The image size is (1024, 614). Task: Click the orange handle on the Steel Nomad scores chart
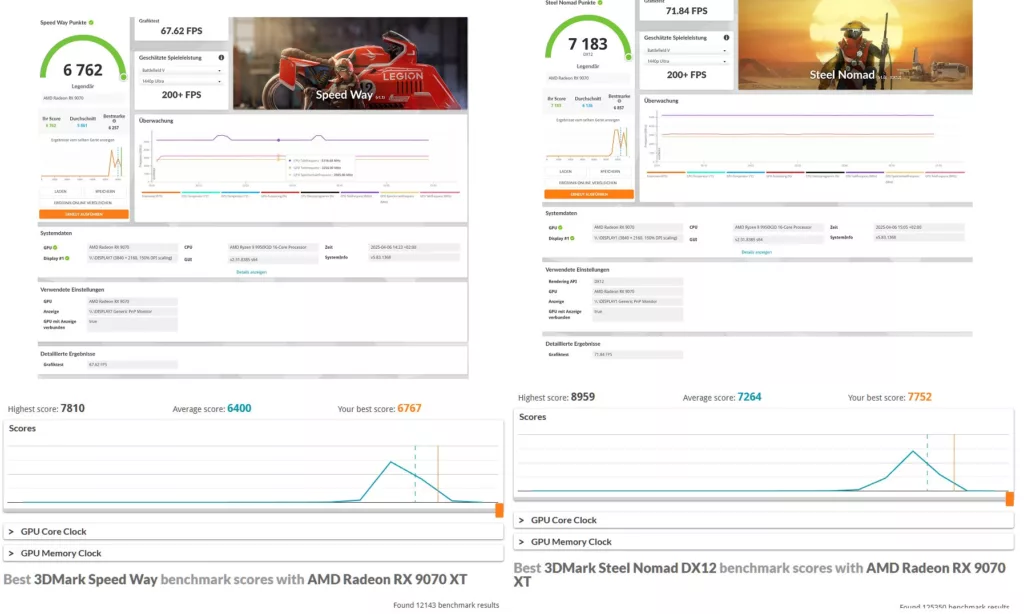point(1009,498)
